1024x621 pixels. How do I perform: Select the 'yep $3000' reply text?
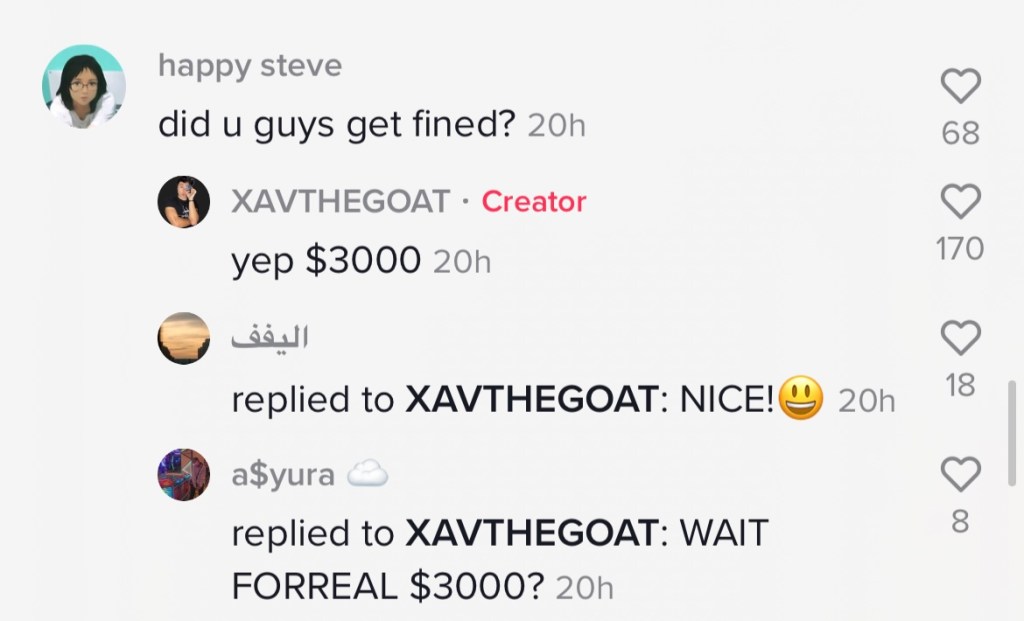pos(326,261)
